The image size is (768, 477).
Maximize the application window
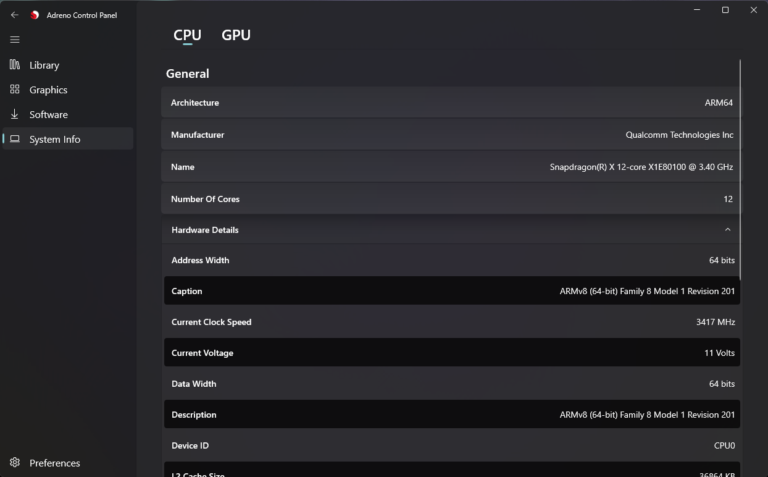point(725,10)
